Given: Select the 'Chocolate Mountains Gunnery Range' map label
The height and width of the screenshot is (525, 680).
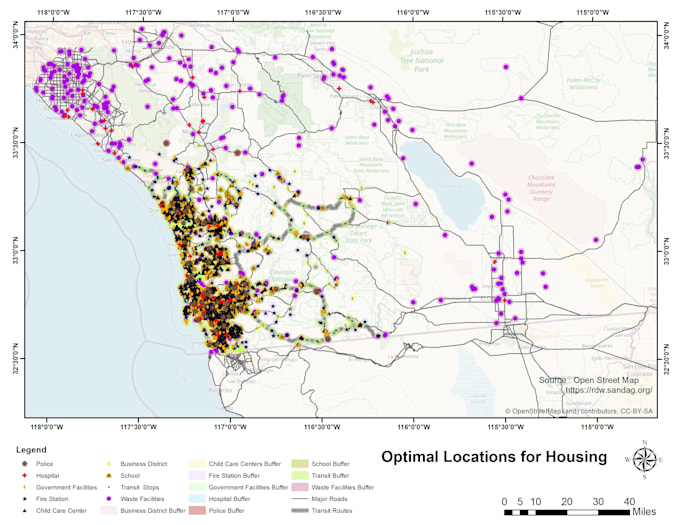Looking at the screenshot, I should tap(541, 188).
